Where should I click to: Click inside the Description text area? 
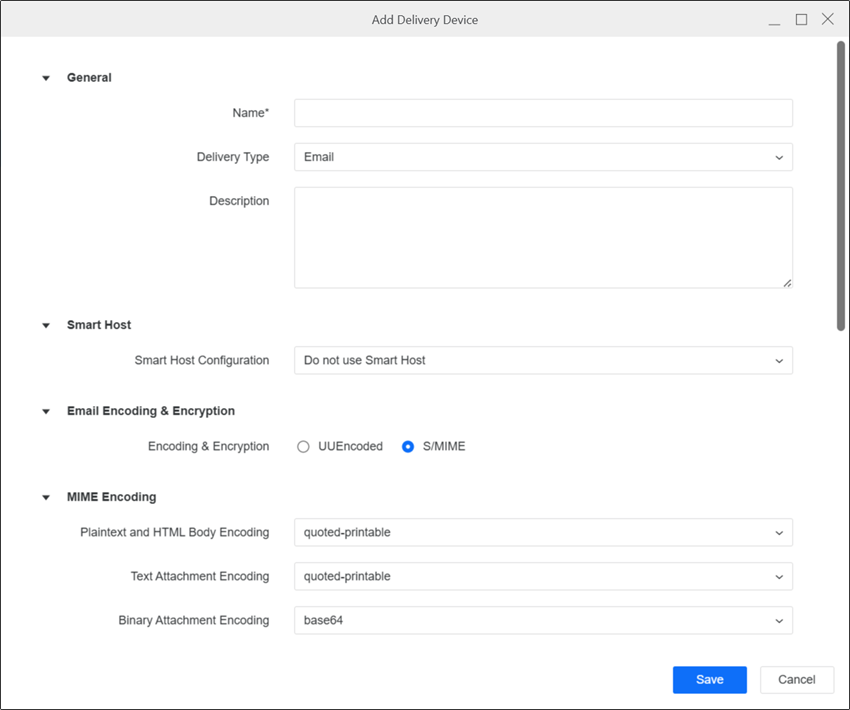coord(543,237)
